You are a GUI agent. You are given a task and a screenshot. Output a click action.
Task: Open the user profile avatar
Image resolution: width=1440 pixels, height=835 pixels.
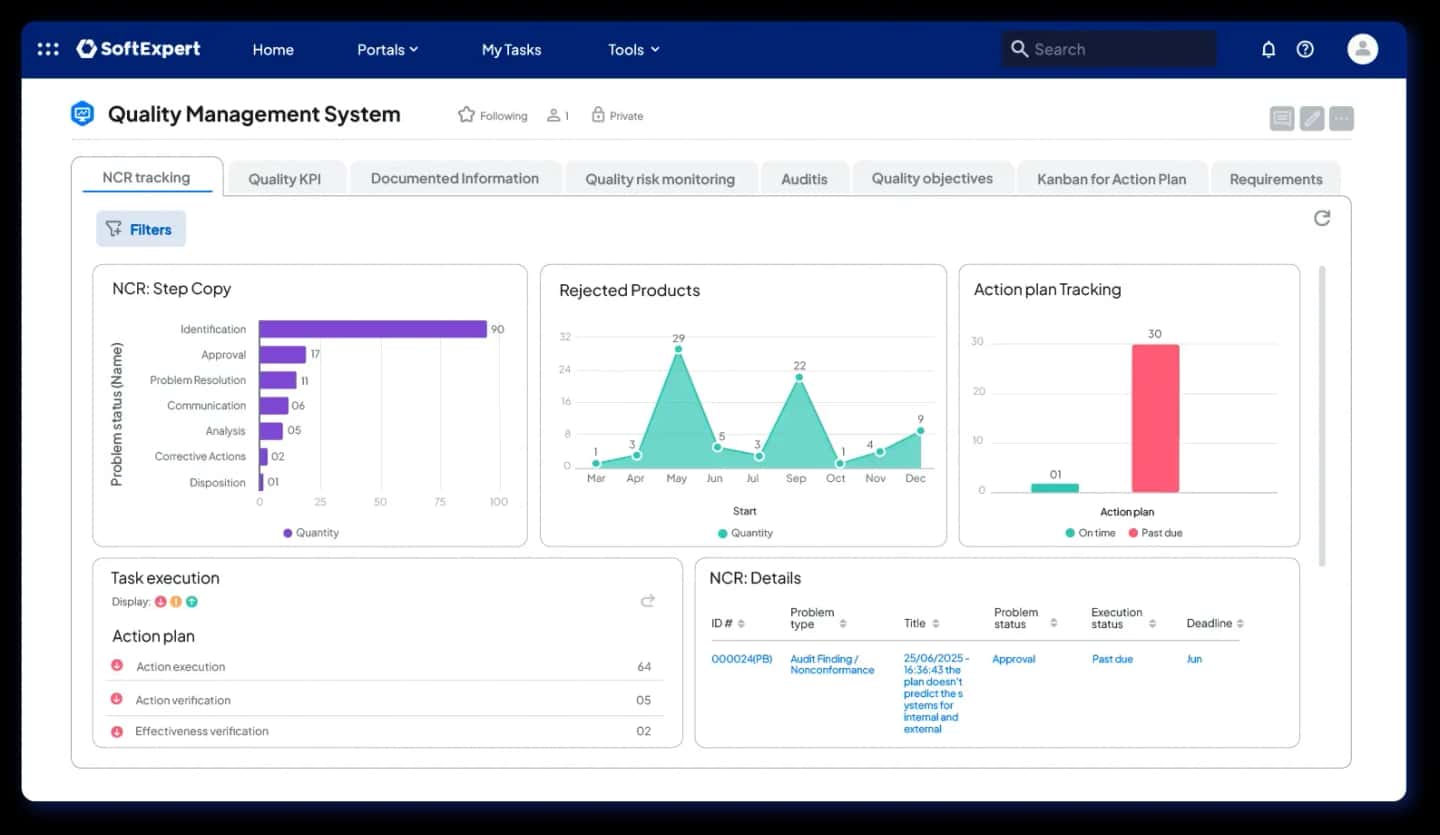pos(1362,49)
